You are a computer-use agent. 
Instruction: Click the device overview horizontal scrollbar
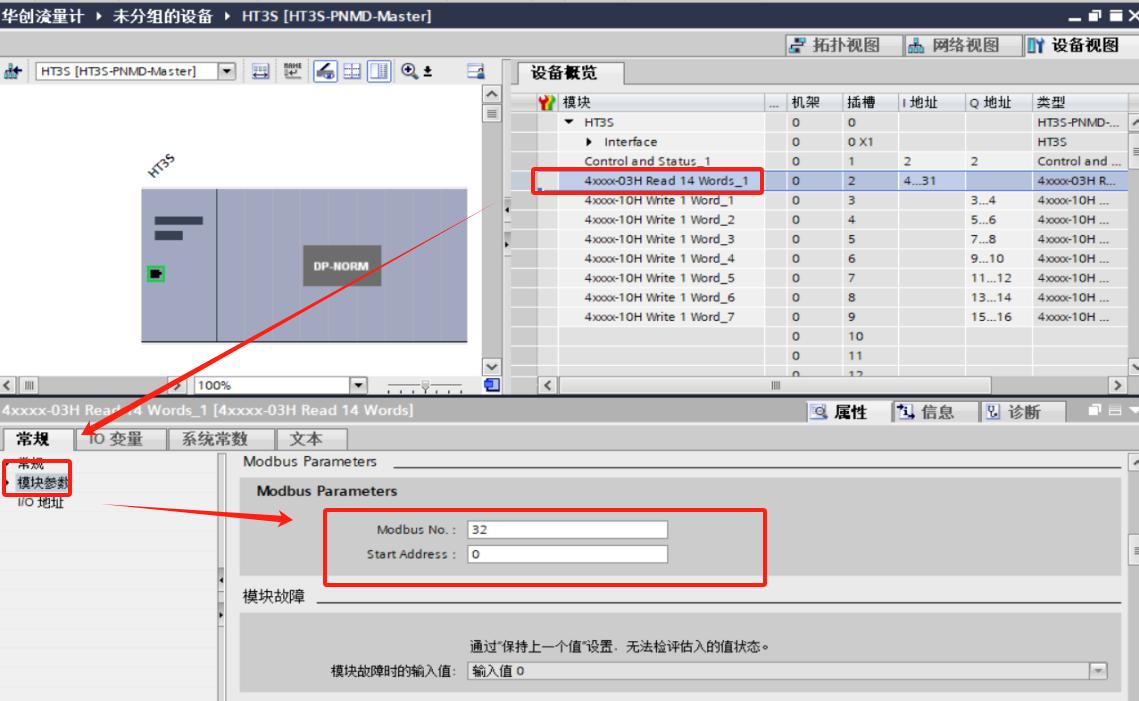(775, 385)
